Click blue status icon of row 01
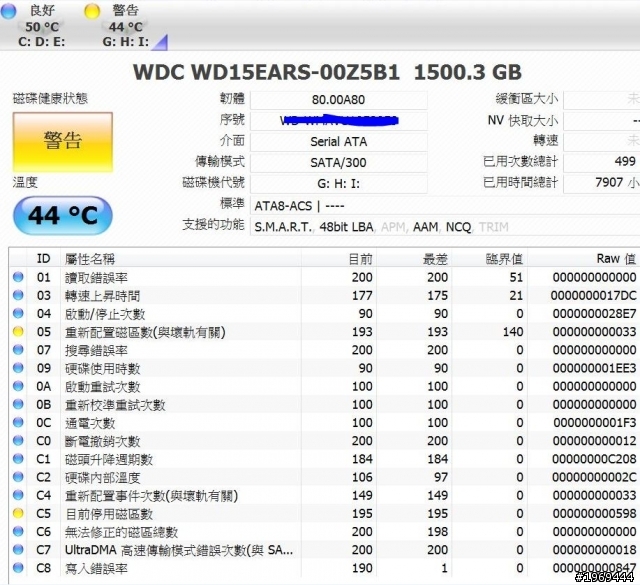This screenshot has width=640, height=585. click(18, 277)
